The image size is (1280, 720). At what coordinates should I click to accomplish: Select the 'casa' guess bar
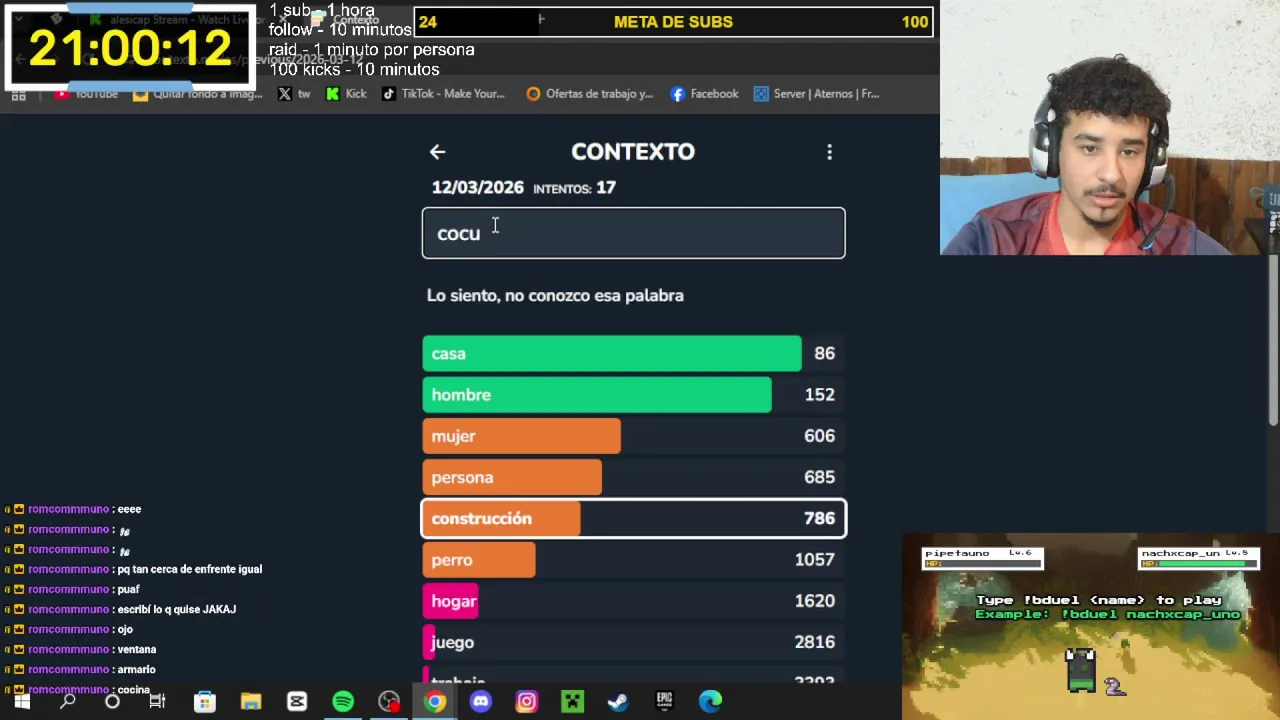(x=633, y=354)
